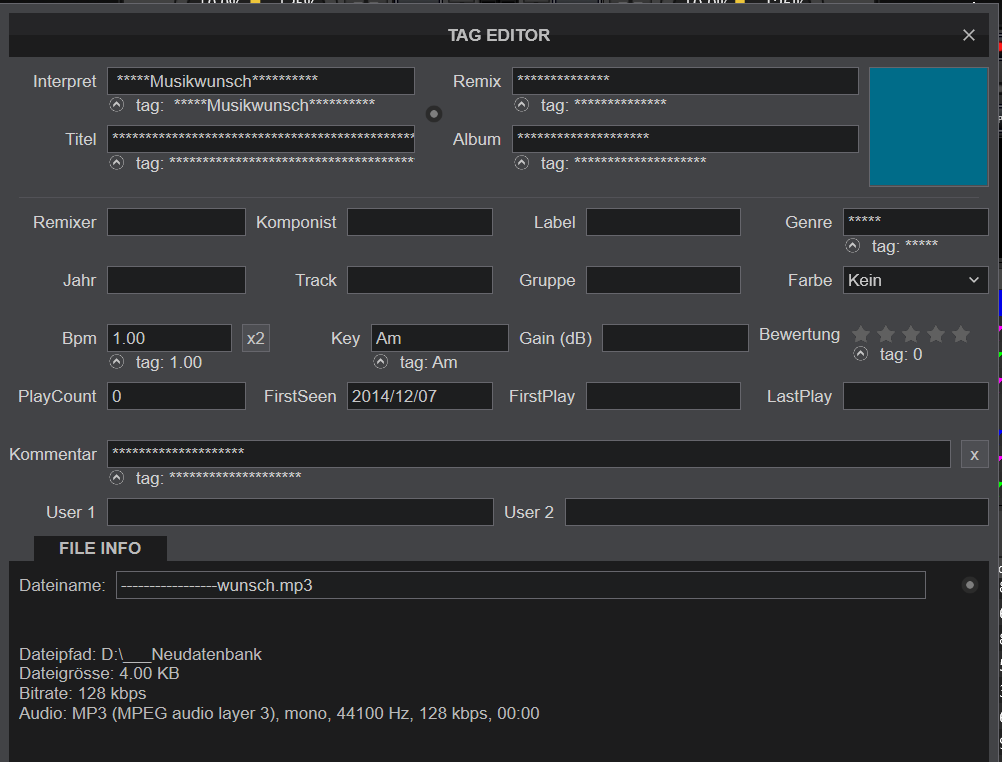Click the Genre input field
The width and height of the screenshot is (1002, 762).
pyautogui.click(x=915, y=222)
